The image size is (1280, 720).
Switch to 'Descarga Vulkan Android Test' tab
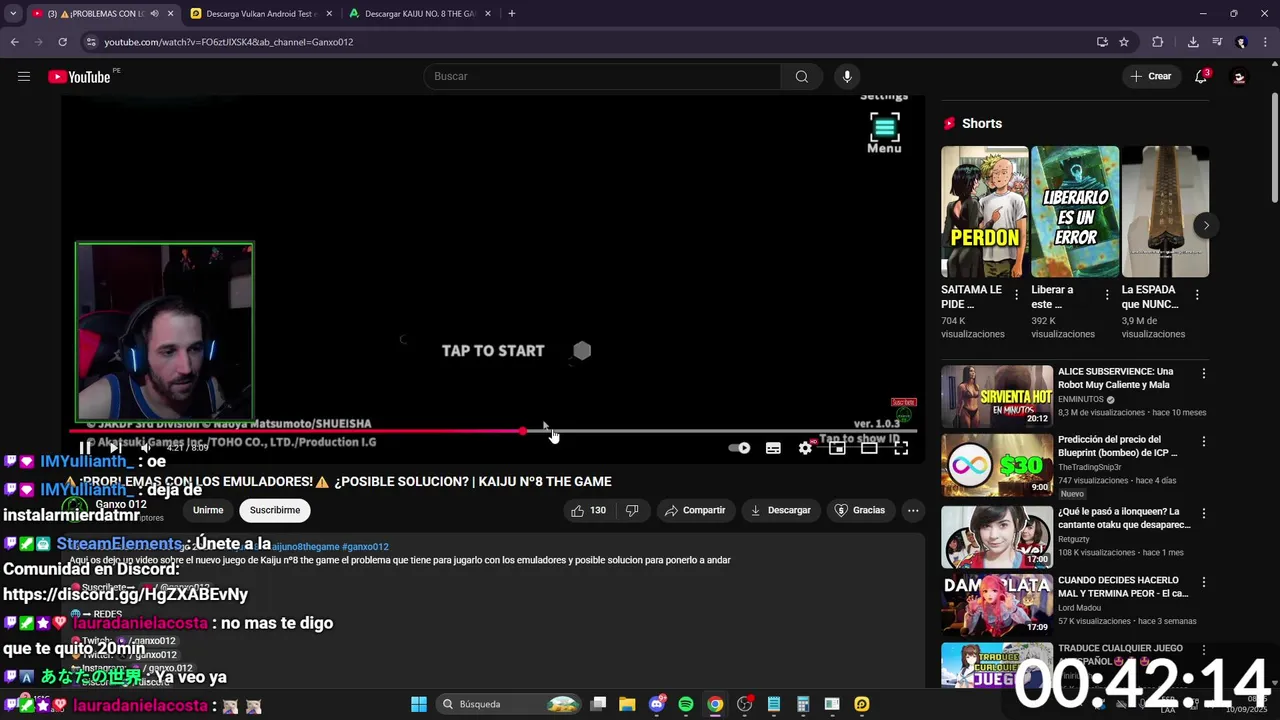click(x=260, y=14)
